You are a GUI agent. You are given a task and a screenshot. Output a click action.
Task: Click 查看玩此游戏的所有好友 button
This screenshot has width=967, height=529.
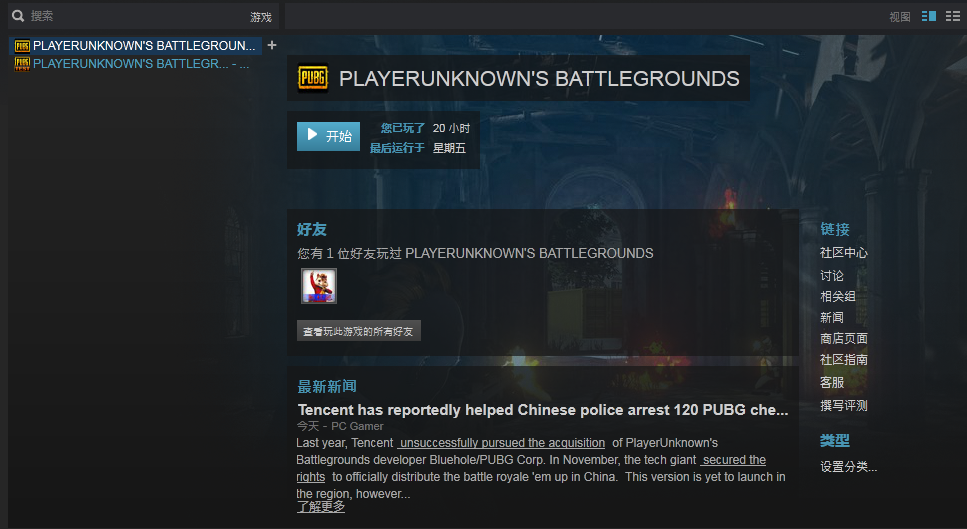[358, 331]
